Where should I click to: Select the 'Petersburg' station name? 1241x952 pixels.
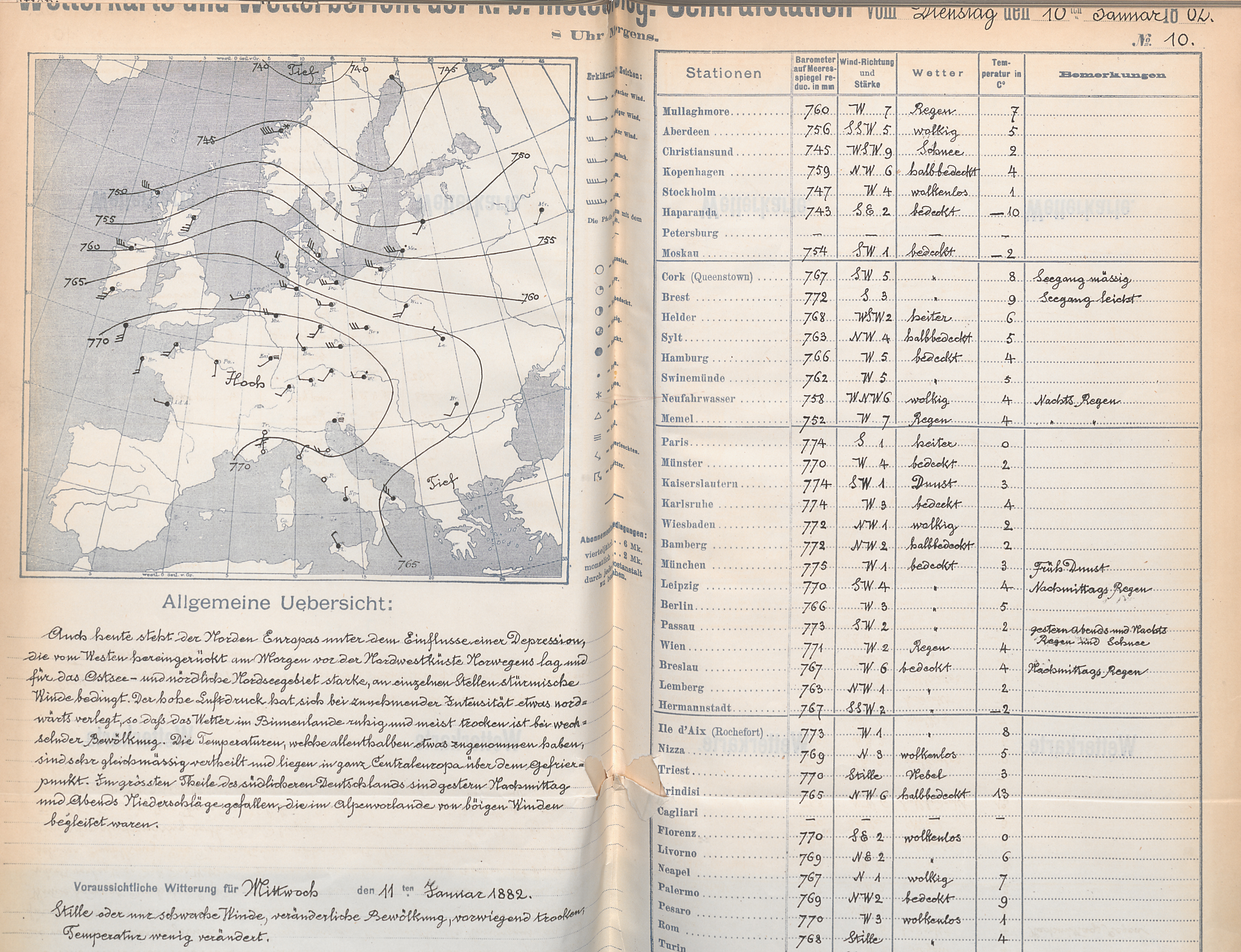(x=690, y=233)
